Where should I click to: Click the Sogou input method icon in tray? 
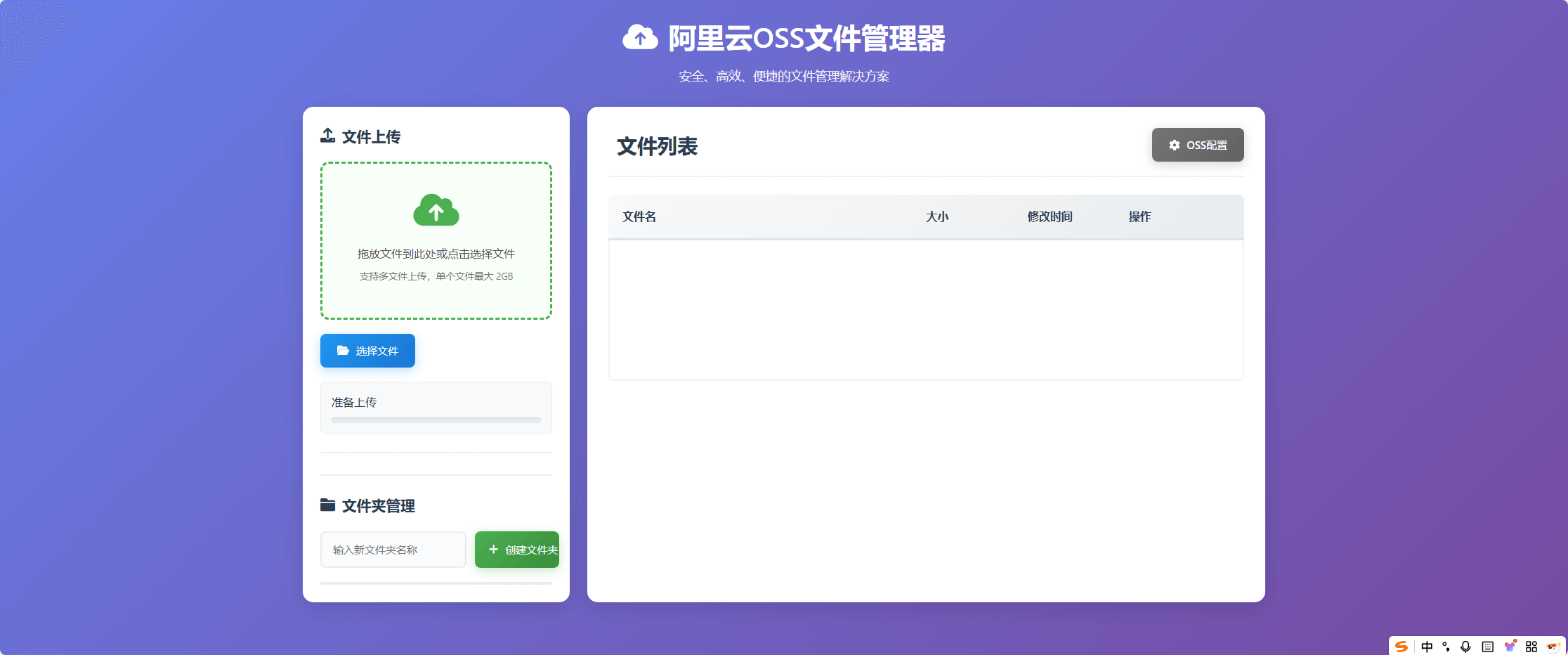[x=1402, y=646]
